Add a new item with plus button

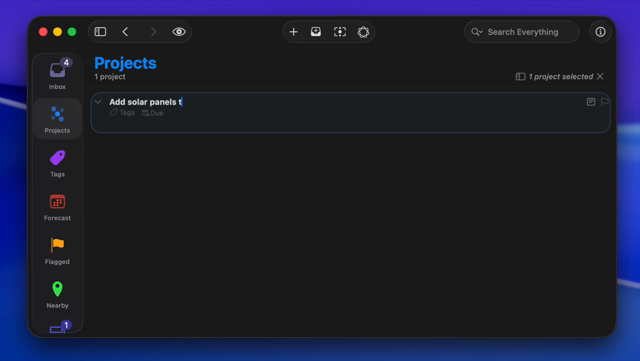293,32
